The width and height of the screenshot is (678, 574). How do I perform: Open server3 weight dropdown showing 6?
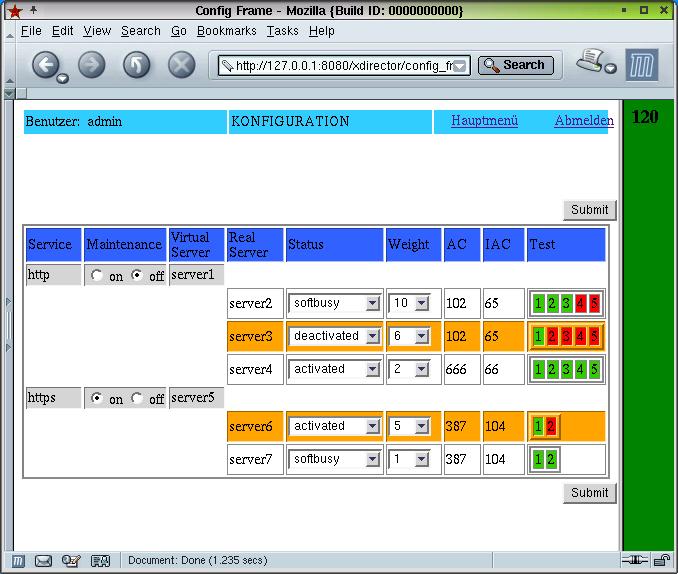(409, 337)
